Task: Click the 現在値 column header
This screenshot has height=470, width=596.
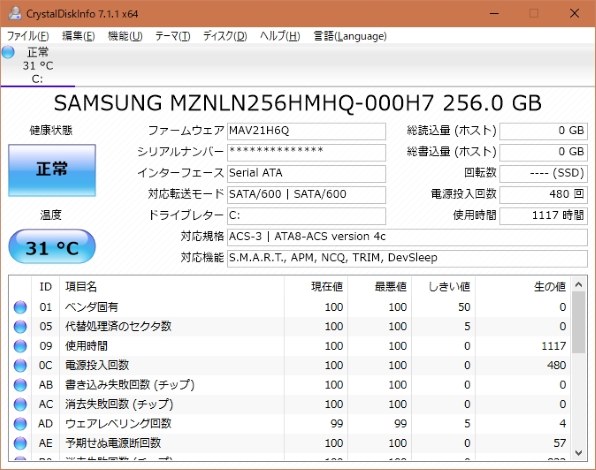Action: (x=316, y=286)
